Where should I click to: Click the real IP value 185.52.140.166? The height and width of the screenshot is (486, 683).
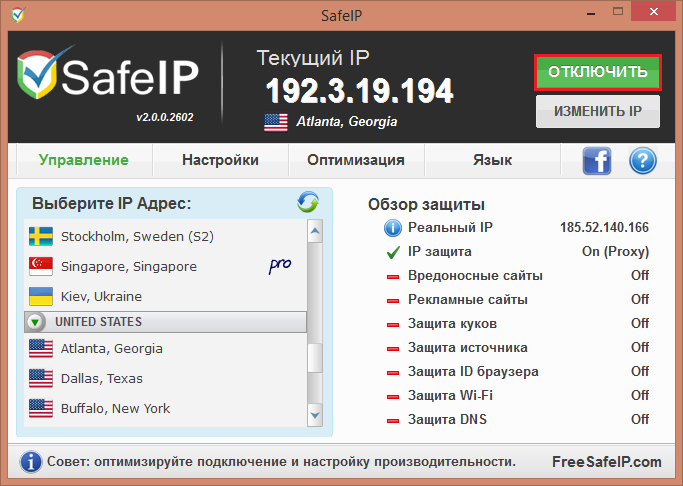604,227
